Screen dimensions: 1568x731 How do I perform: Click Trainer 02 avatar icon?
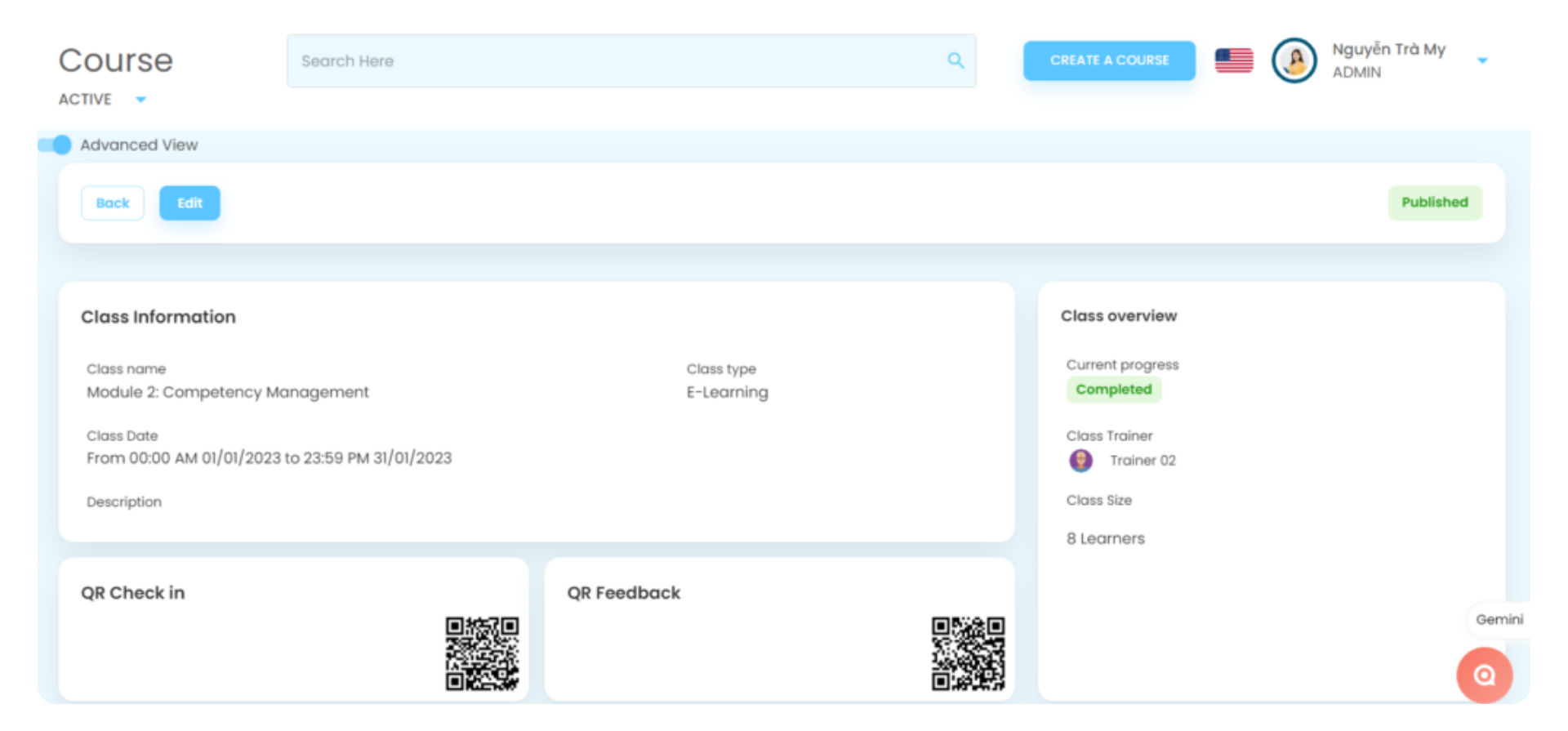pyautogui.click(x=1080, y=461)
